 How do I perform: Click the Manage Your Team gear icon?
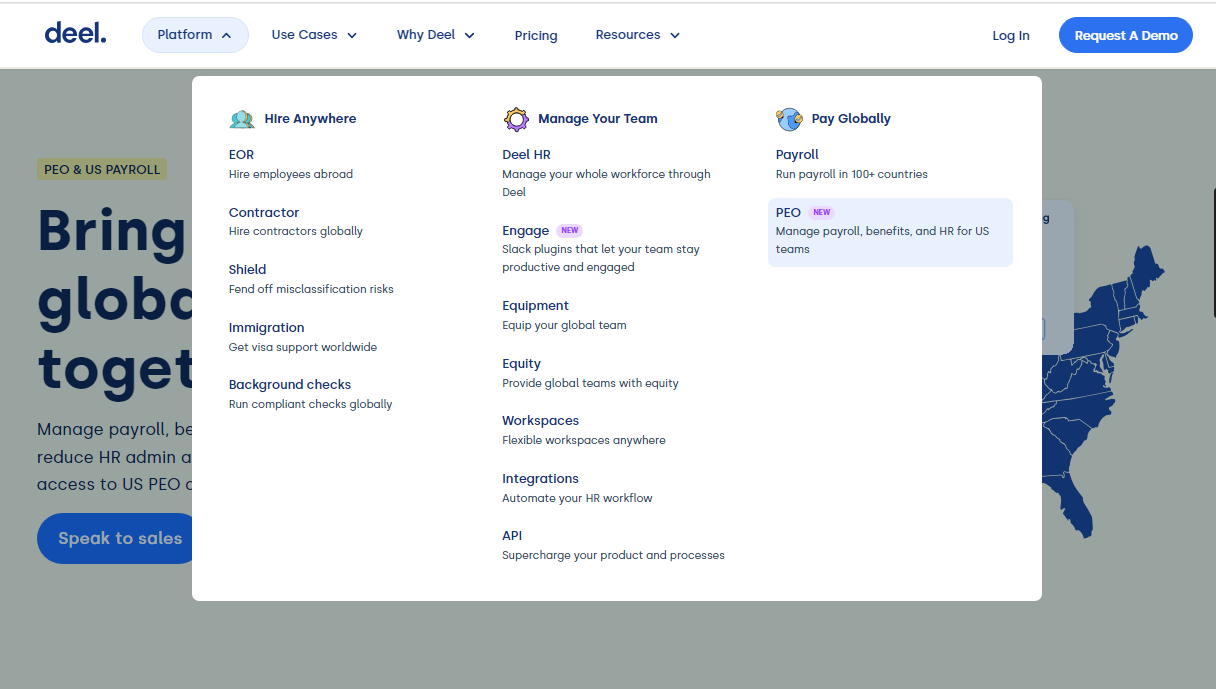(x=517, y=118)
